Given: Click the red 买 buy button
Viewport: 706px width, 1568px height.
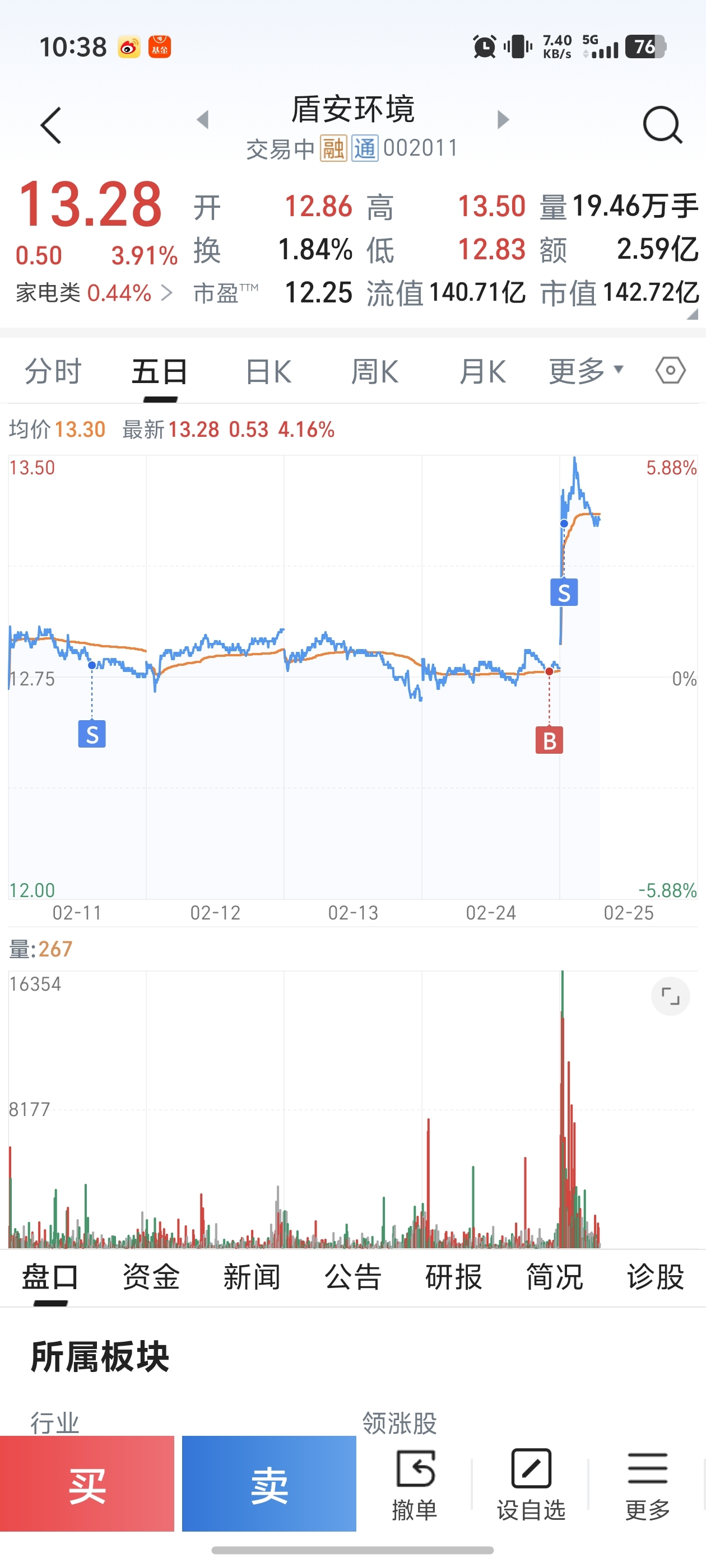Looking at the screenshot, I should [87, 1483].
